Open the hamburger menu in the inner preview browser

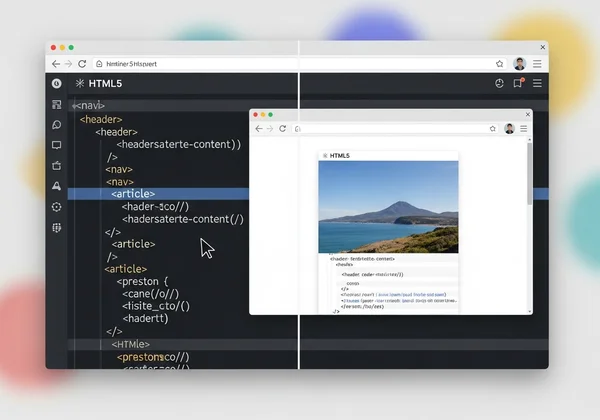tap(523, 129)
